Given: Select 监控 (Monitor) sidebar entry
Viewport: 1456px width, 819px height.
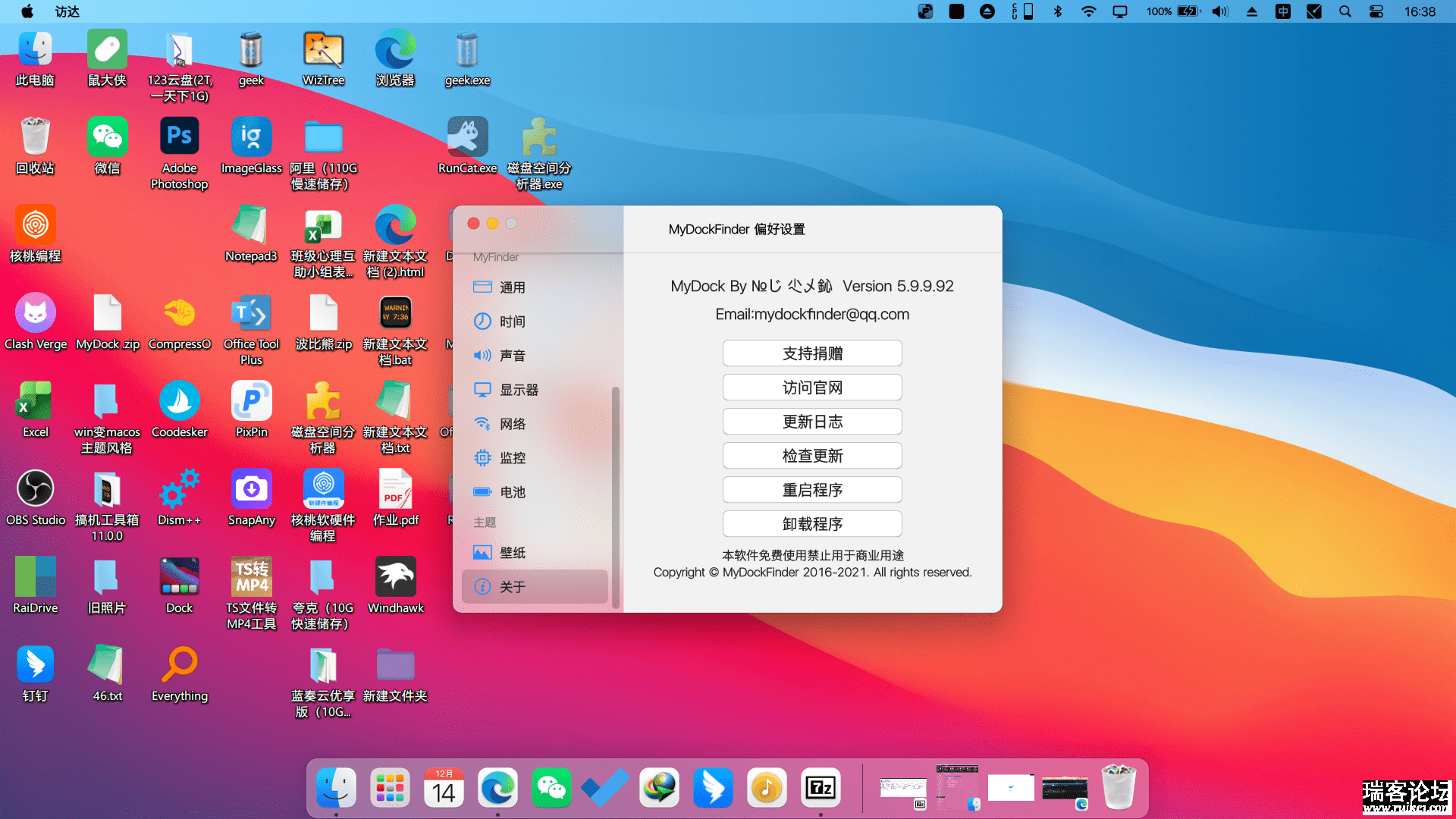Looking at the screenshot, I should (512, 458).
